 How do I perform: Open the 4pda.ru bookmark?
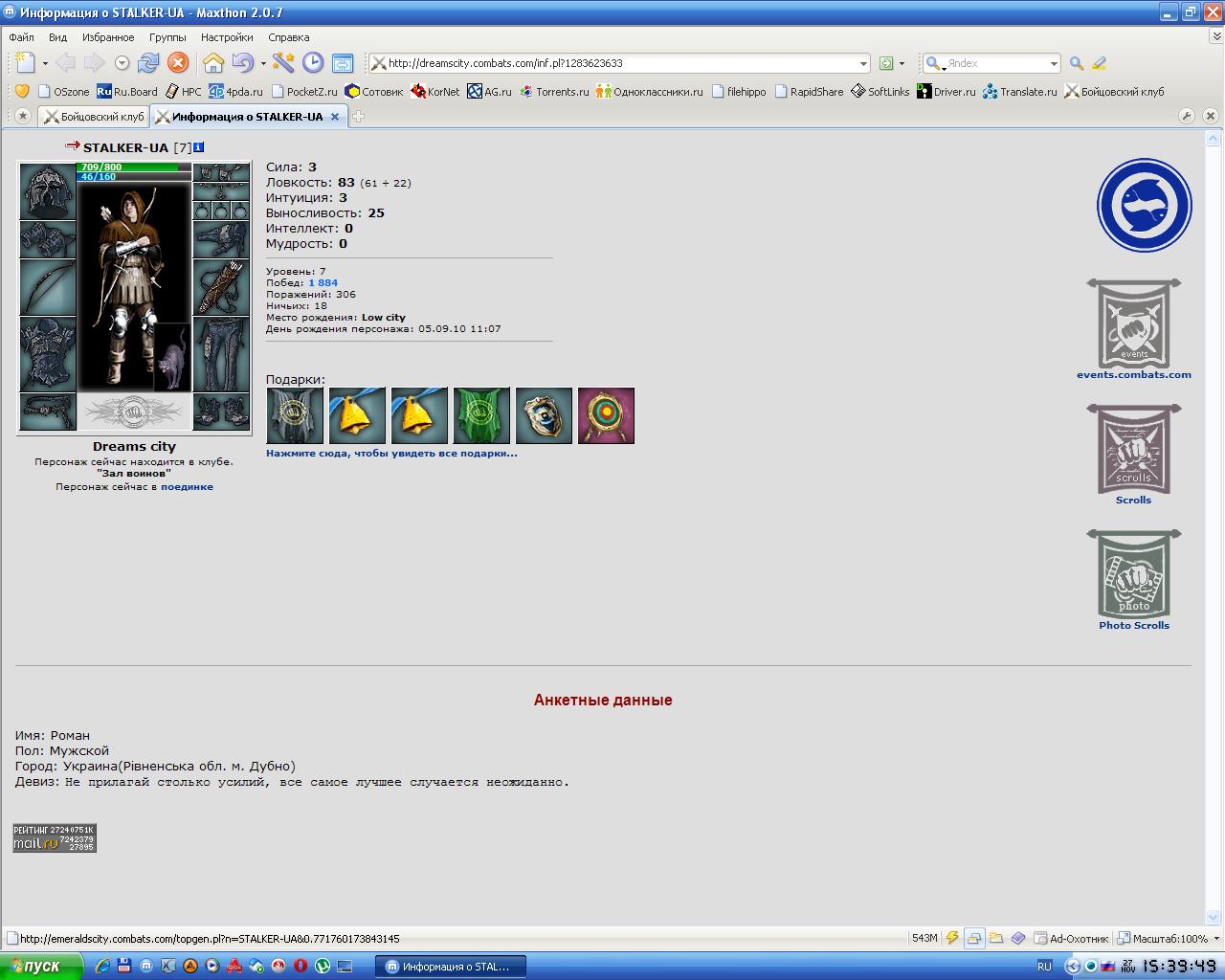[235, 92]
